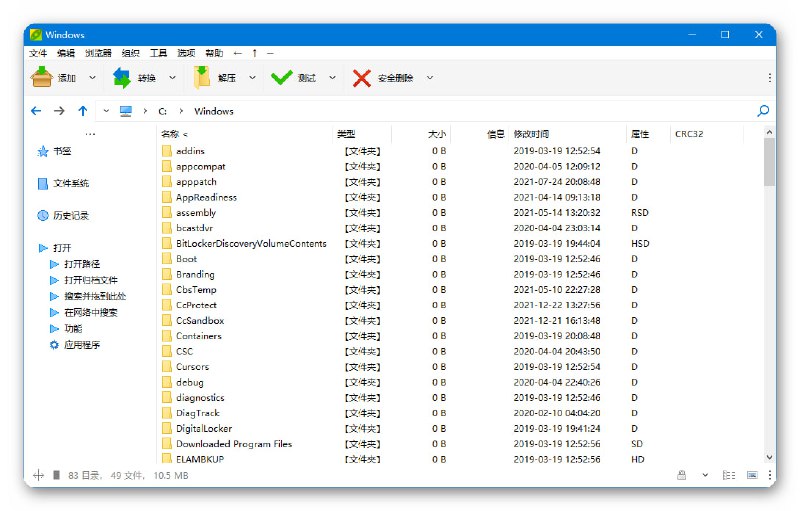This screenshot has width=800, height=511.
Task: Open the Extract (解压) dropdown arrow
Action: coord(252,78)
